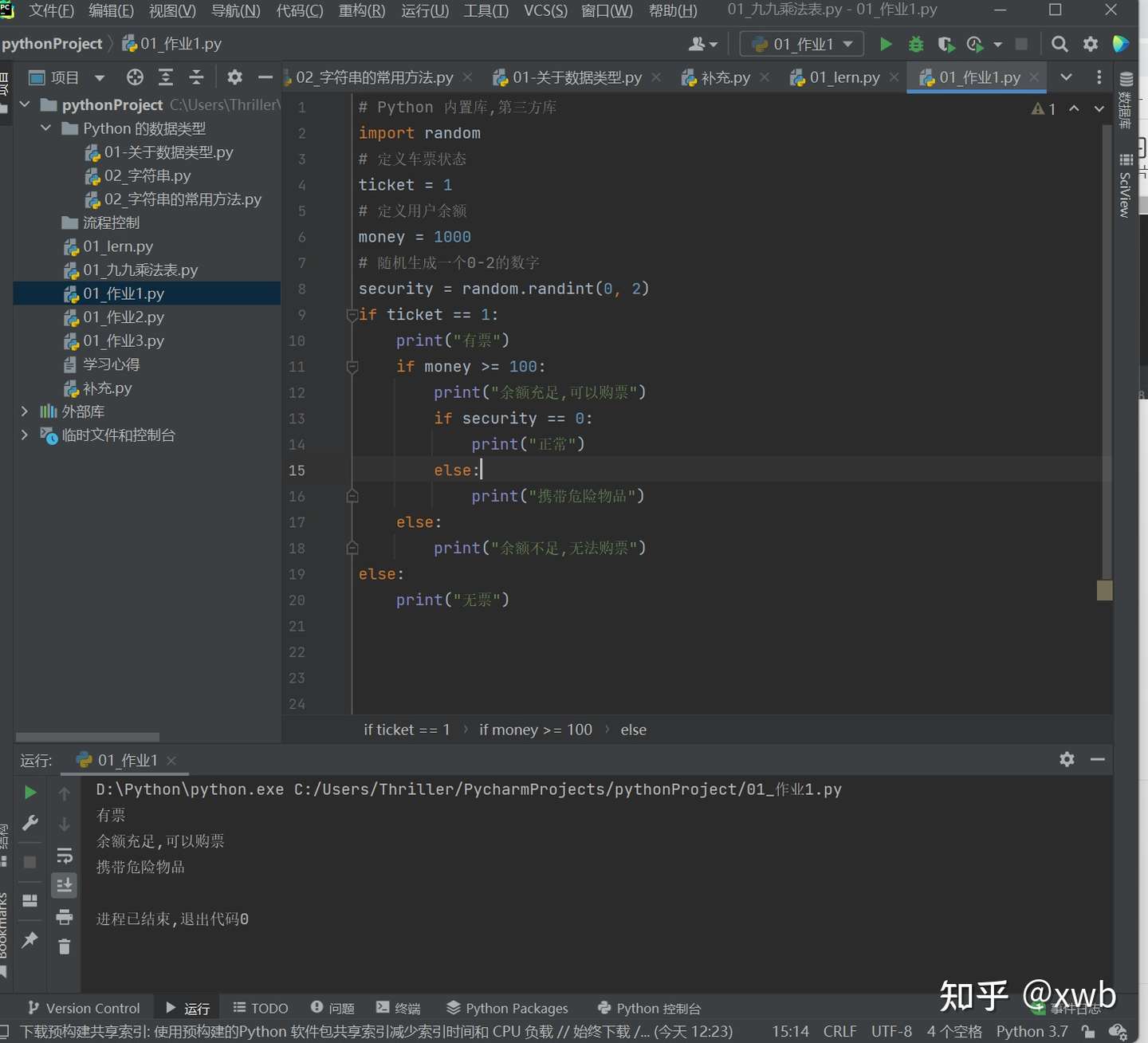The width and height of the screenshot is (1148, 1043).
Task: Collapse all in project panel toolbar
Action: (x=196, y=77)
